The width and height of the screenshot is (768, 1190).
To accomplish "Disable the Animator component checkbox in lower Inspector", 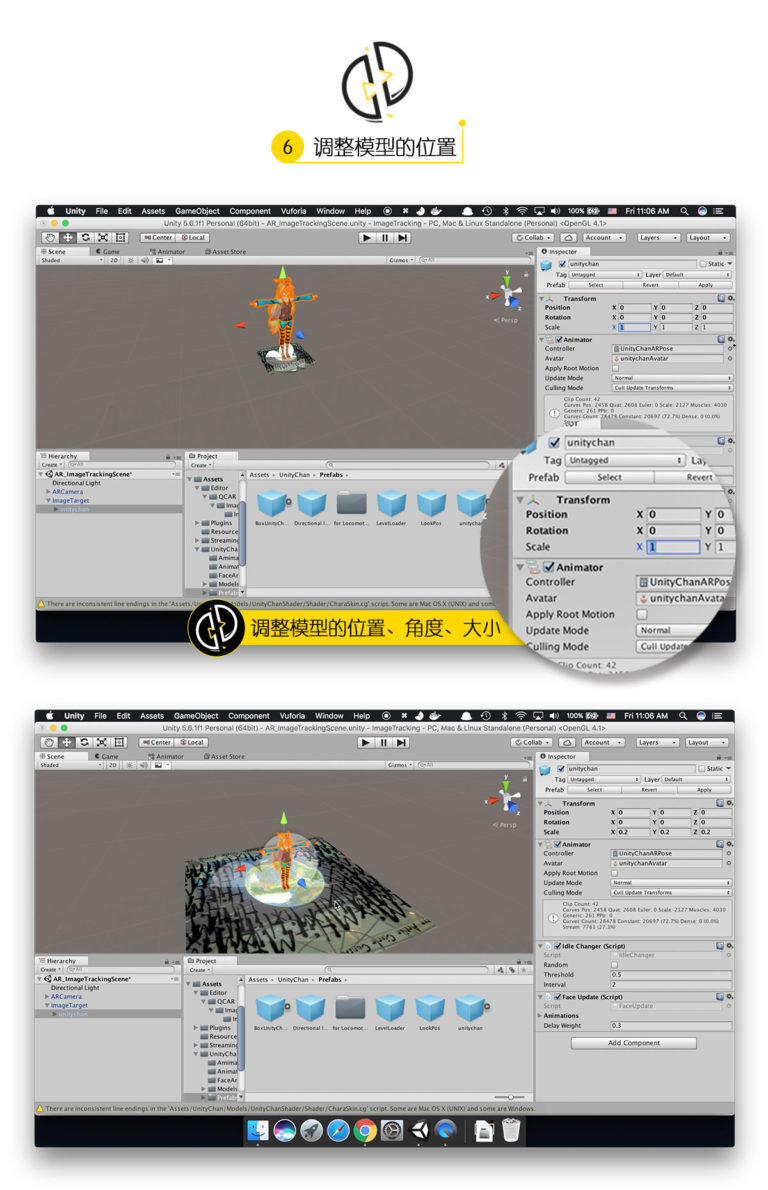I will [557, 844].
